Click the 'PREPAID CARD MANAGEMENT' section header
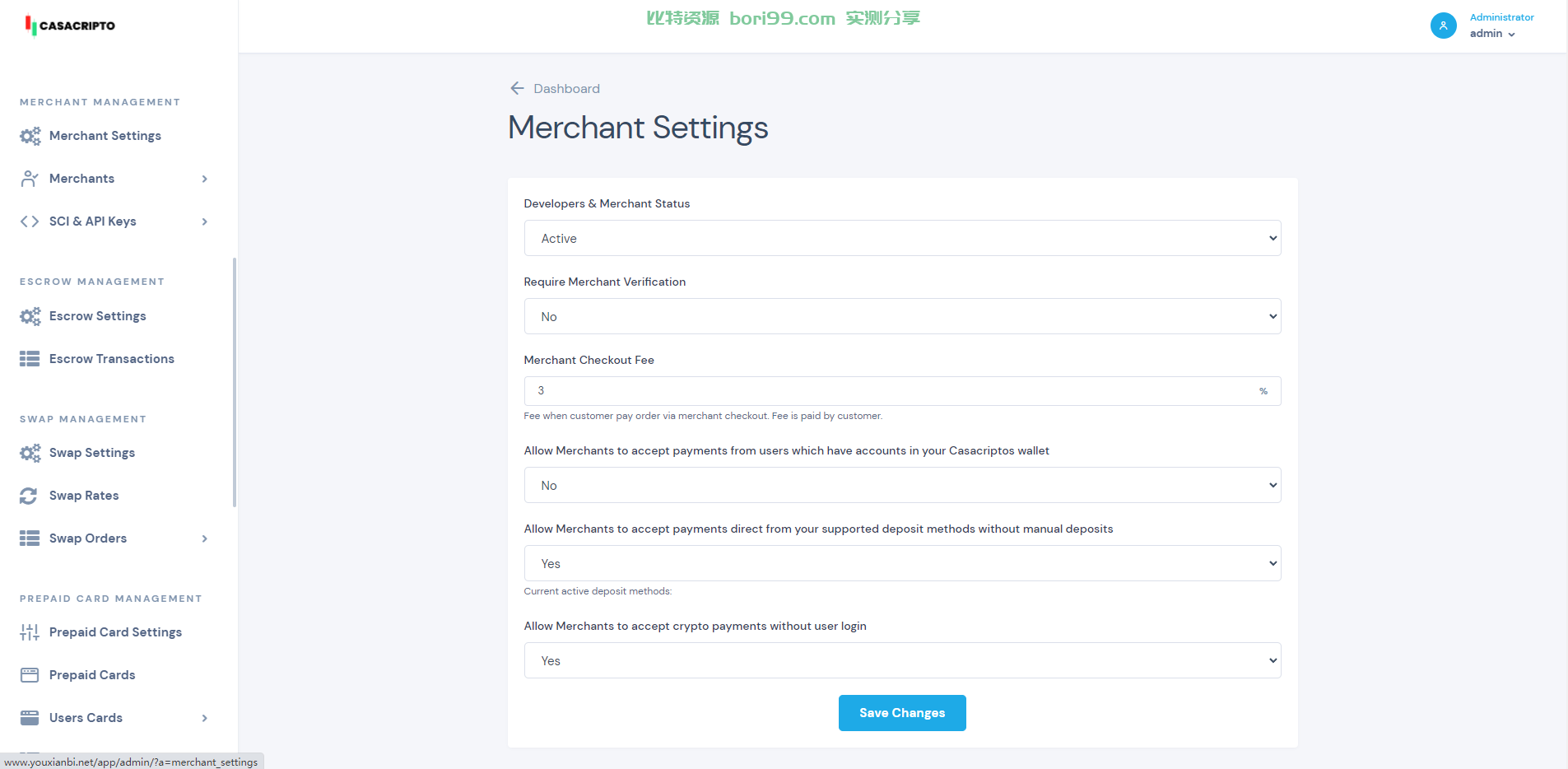The height and width of the screenshot is (769, 1568). pos(111,599)
